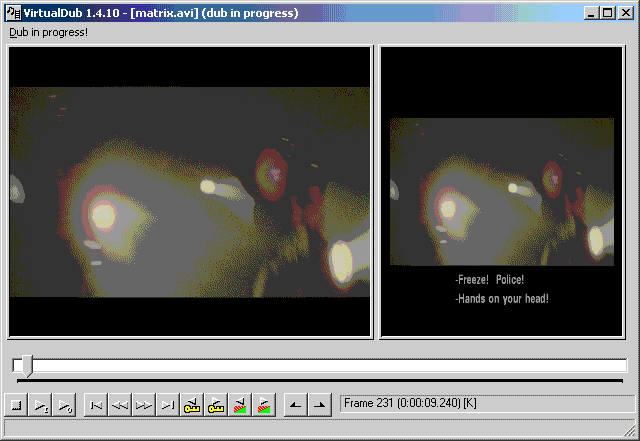Click the VirtualDub 1.4.10 title bar text

[x=161, y=13]
